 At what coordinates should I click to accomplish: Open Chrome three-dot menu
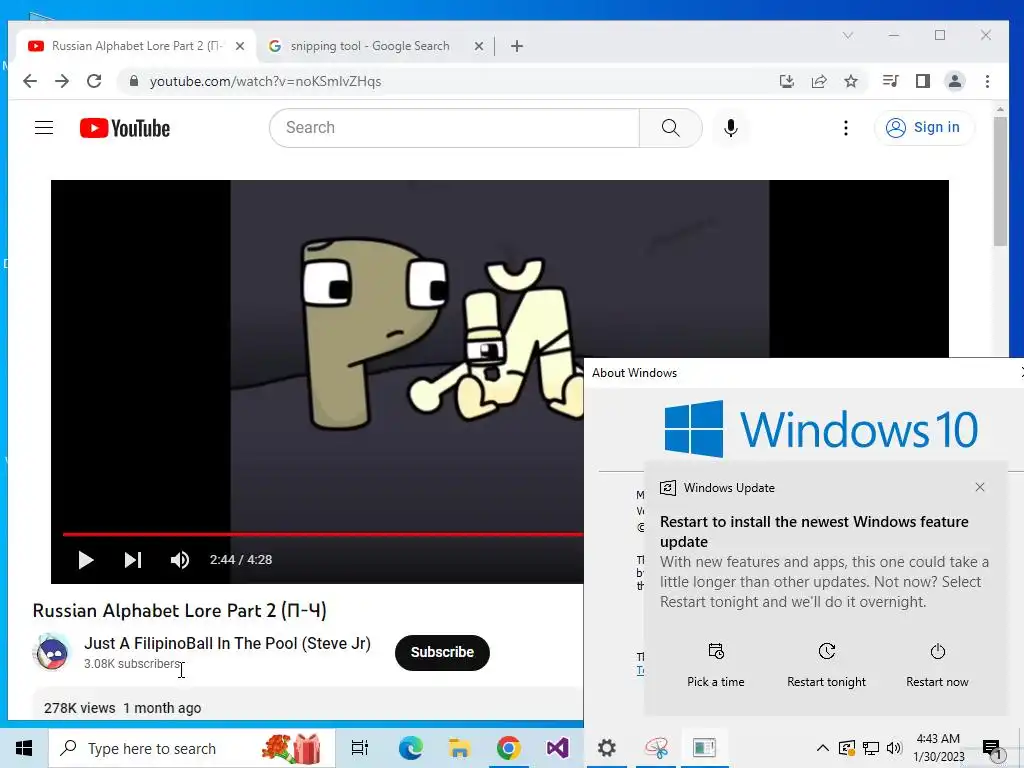pyautogui.click(x=987, y=81)
